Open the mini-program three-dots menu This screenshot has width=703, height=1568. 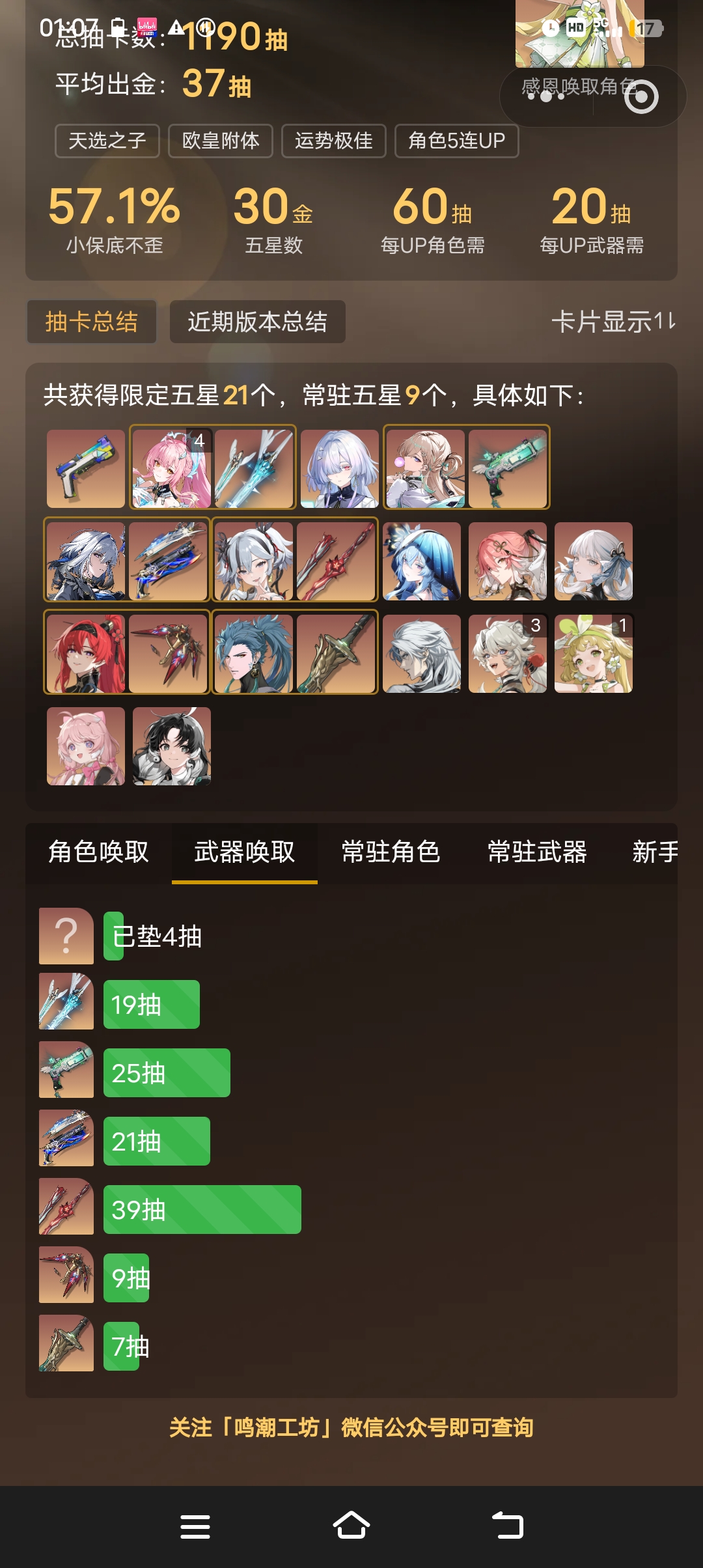pyautogui.click(x=545, y=97)
